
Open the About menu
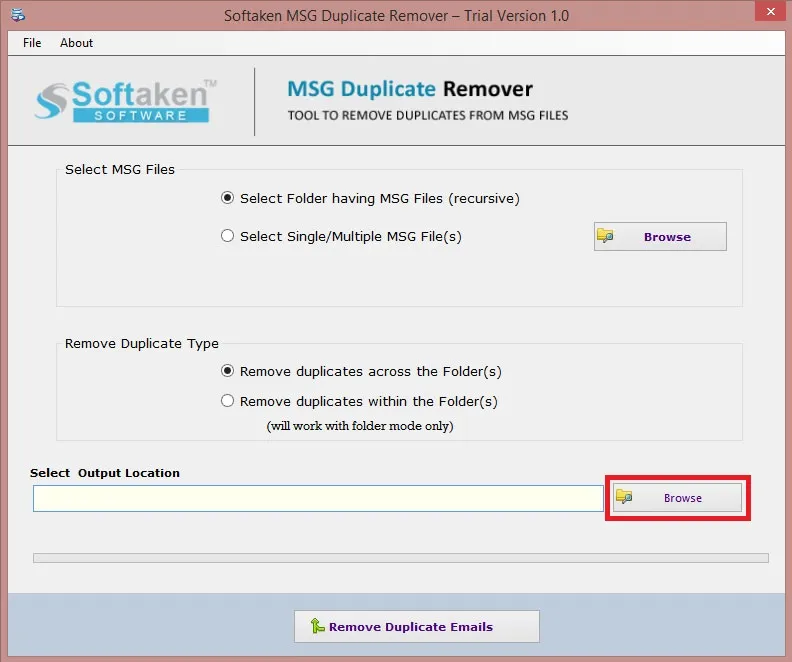[76, 43]
